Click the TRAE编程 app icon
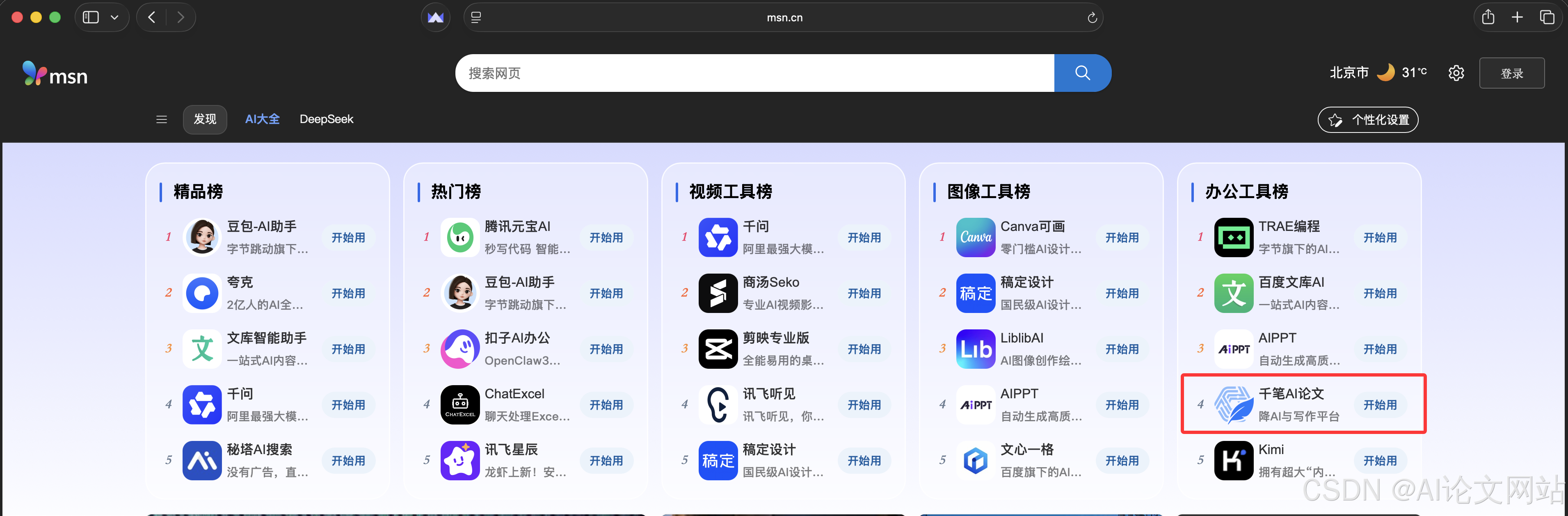Screen dimensions: 1568x516 1234,237
